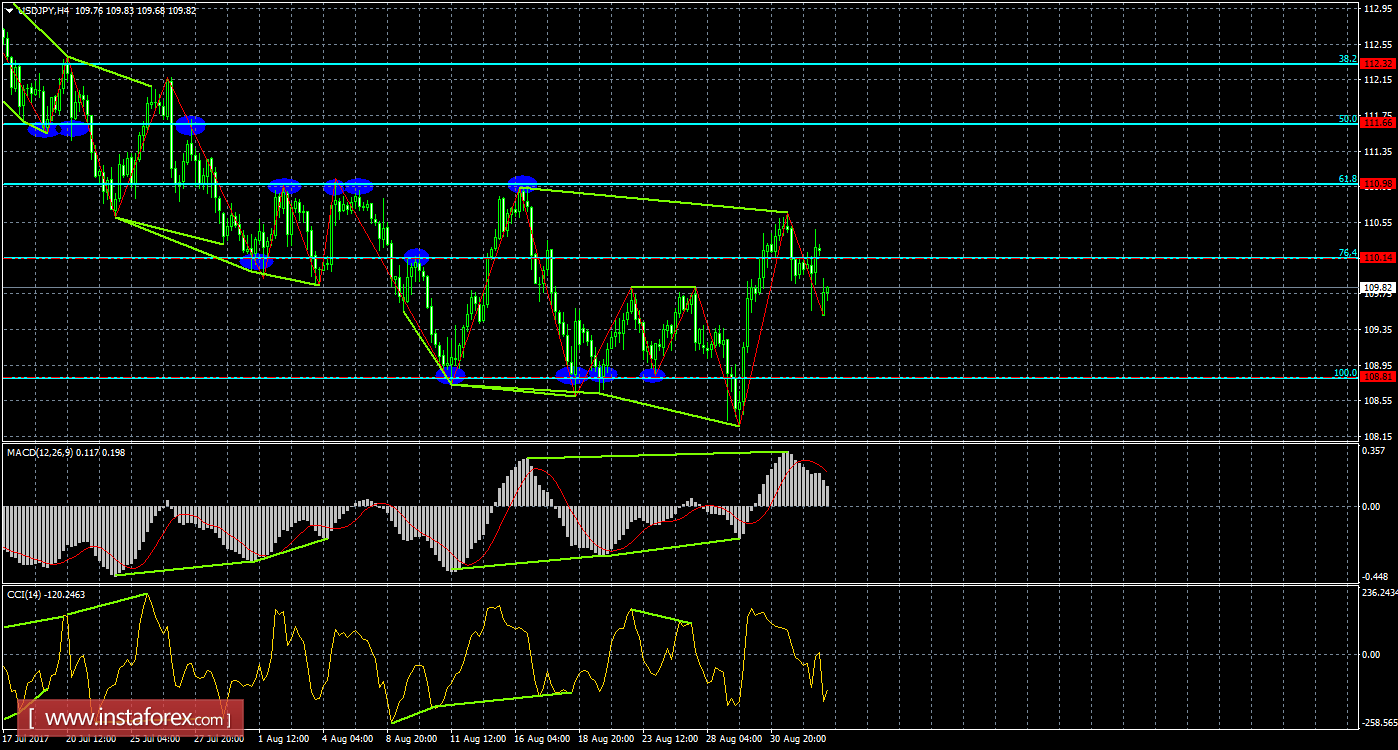
Task: Select the CCI(14) indicator label
Action: pyautogui.click(x=25, y=595)
